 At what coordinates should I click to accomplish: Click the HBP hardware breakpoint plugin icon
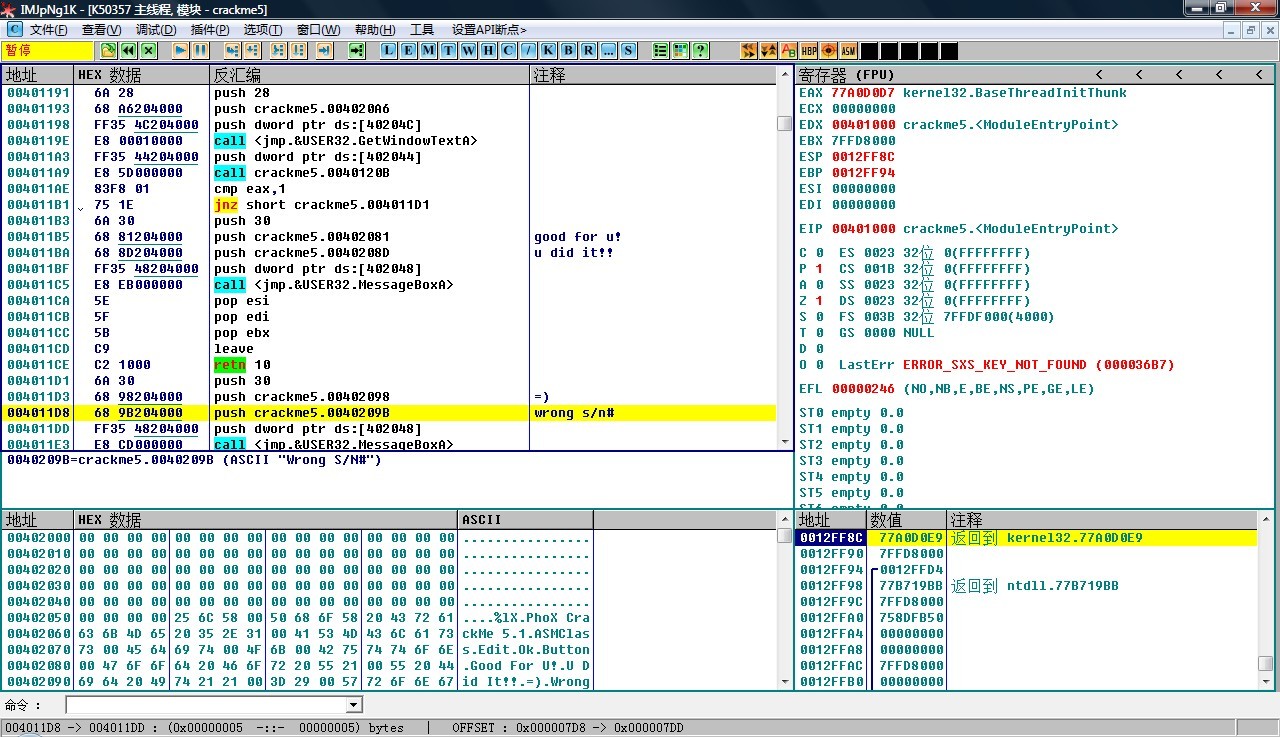[x=809, y=50]
